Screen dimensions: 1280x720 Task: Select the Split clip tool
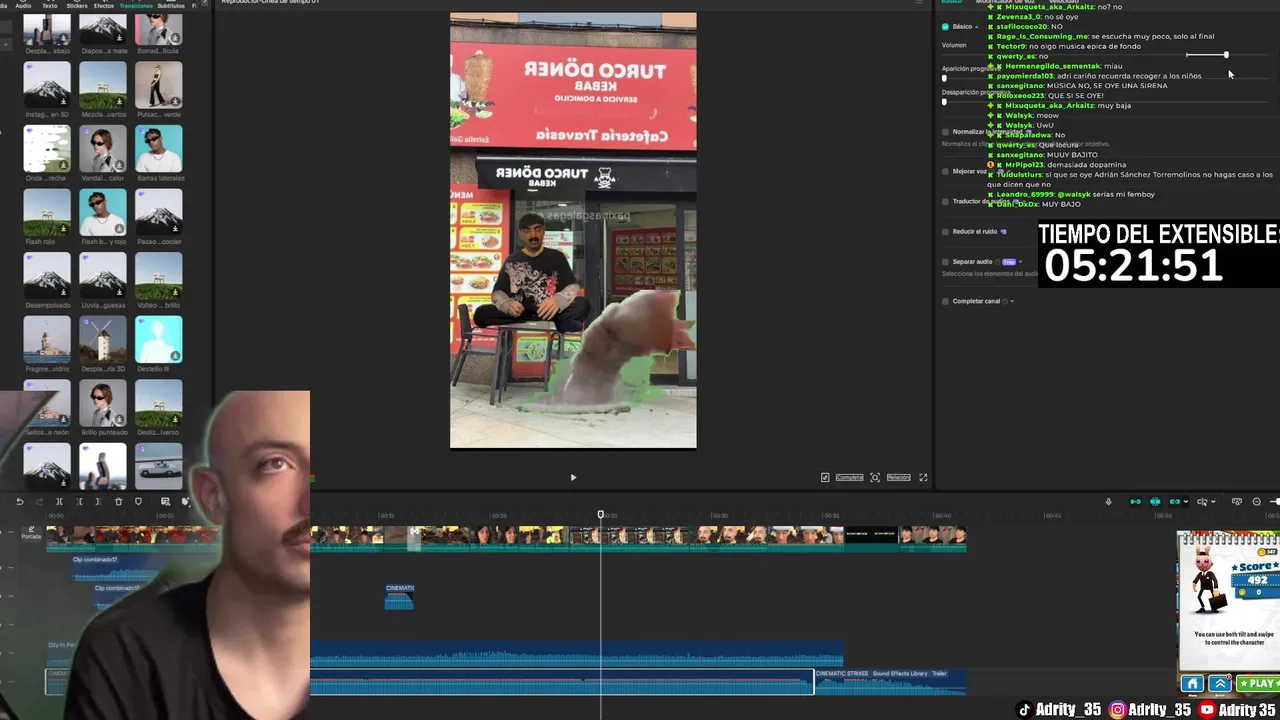(59, 502)
